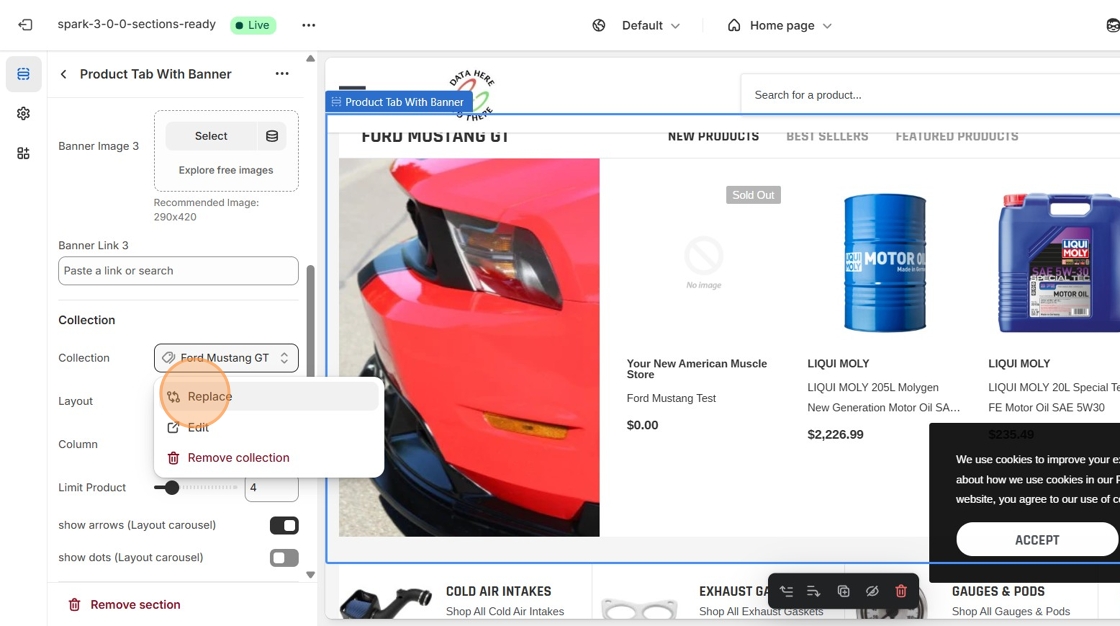Image resolution: width=1120 pixels, height=626 pixels.
Task: Click LIQUI MOLY 20L canister image
Action: [1059, 262]
